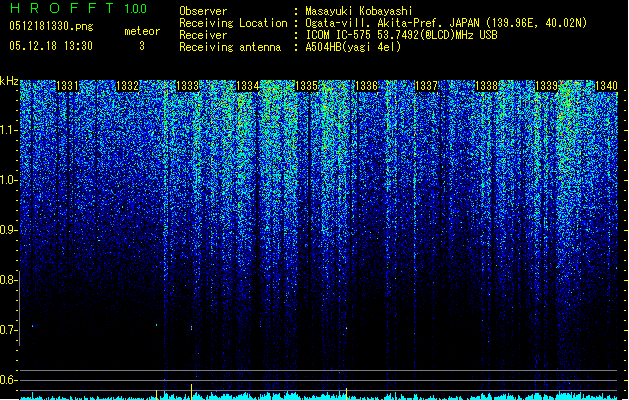Viewport: 629px width, 400px height.
Task: Click the 1332 time marker
Action: (x=128, y=86)
